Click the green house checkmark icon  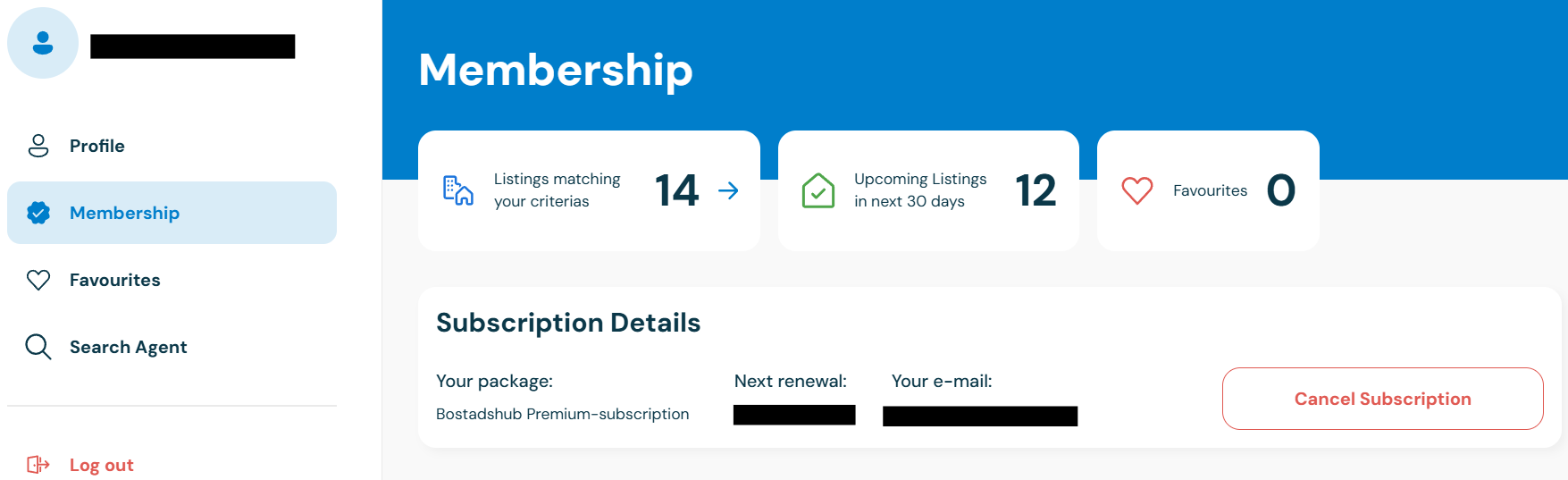coord(818,190)
